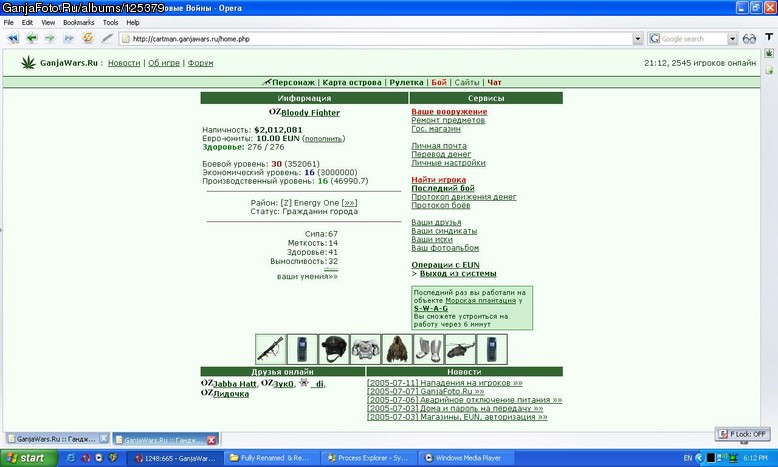Expand district link »» next to Energy One
The width and height of the screenshot is (778, 467).
pyautogui.click(x=349, y=203)
